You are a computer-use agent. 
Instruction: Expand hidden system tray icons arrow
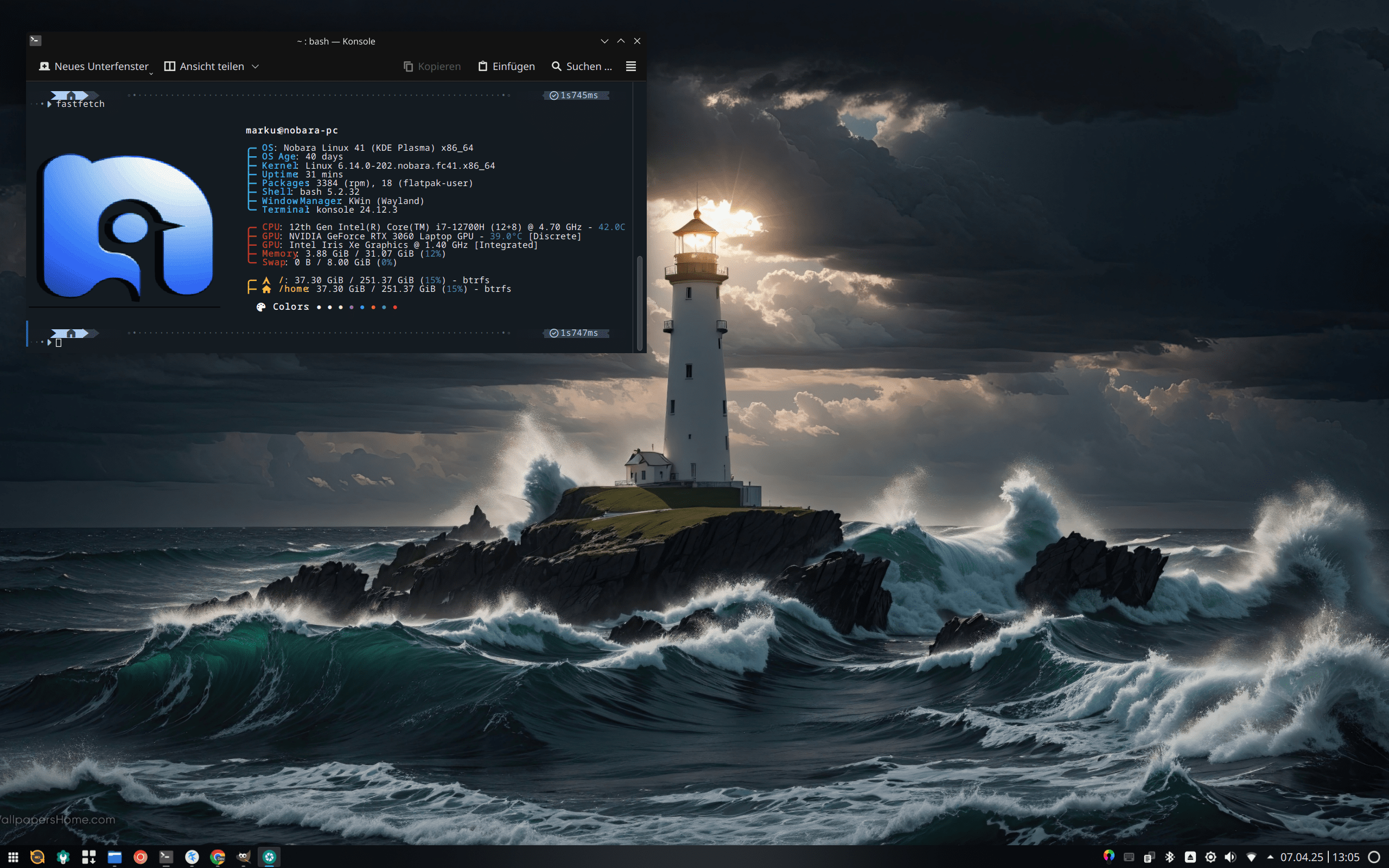[1270, 857]
